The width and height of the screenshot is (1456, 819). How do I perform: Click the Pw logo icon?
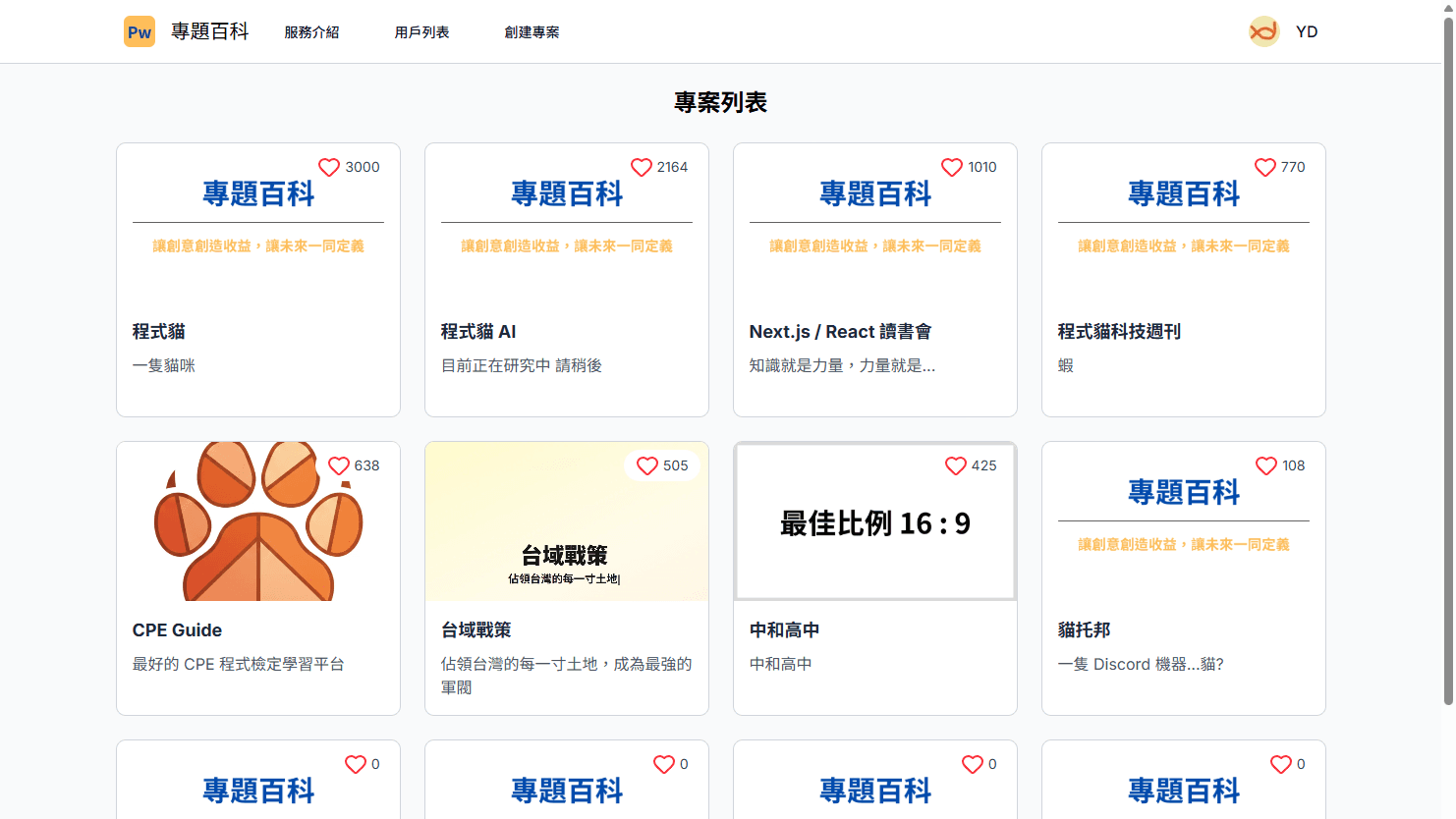[140, 31]
